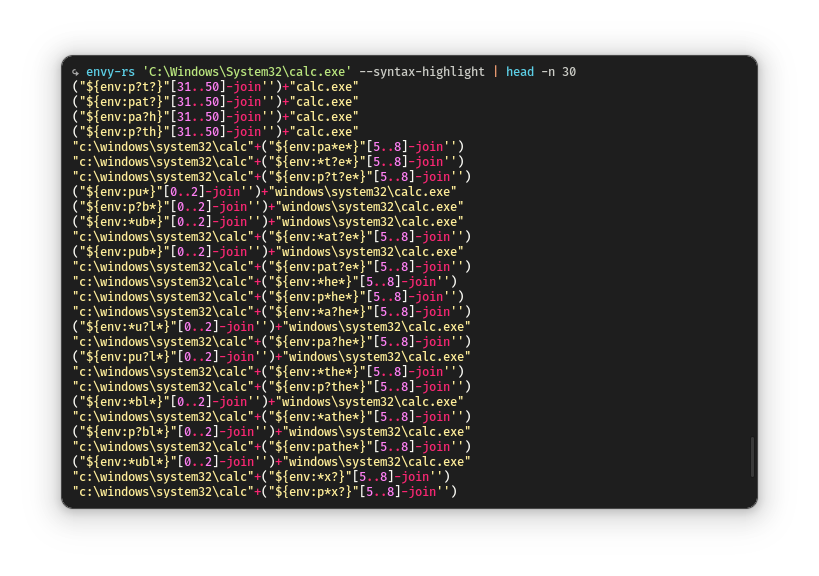Select output line containing ${env:pa*e*}
The width and height of the screenshot is (819, 576).
point(268,147)
